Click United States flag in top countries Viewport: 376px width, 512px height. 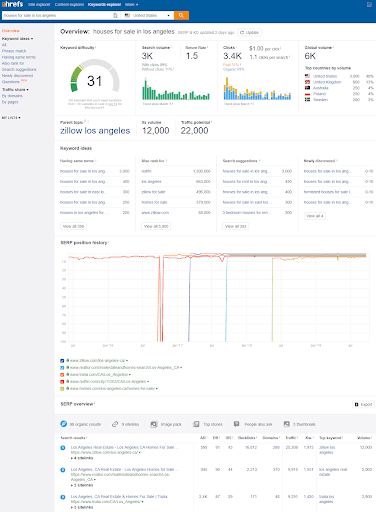tap(307, 76)
